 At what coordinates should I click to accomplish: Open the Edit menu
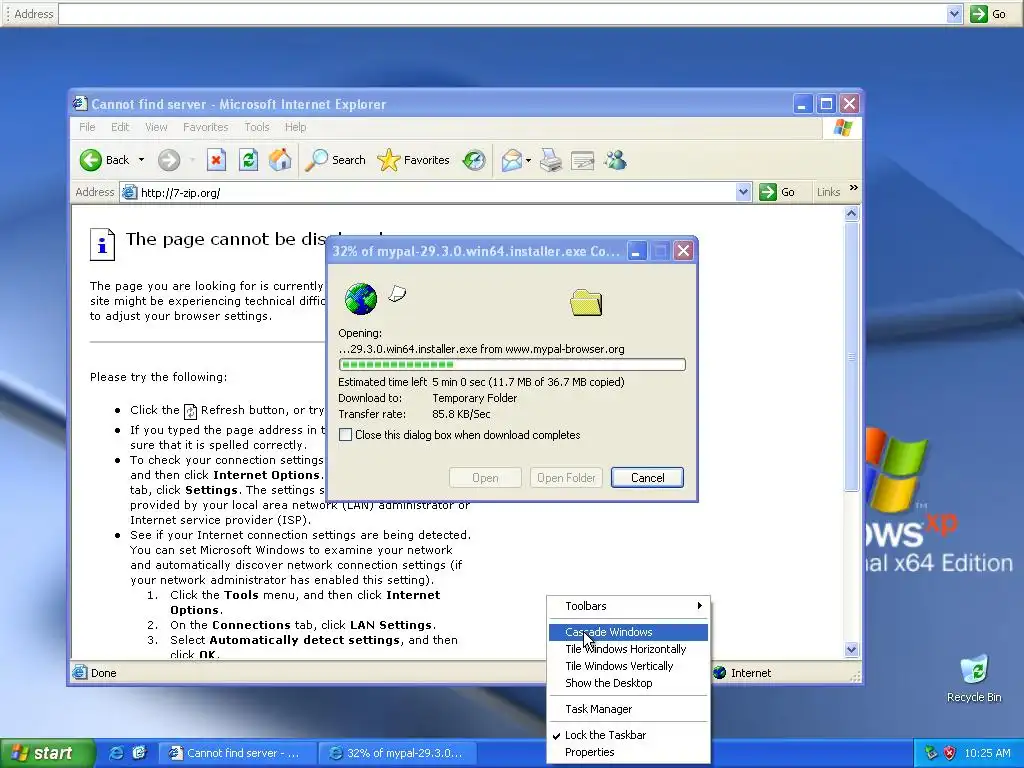120,127
